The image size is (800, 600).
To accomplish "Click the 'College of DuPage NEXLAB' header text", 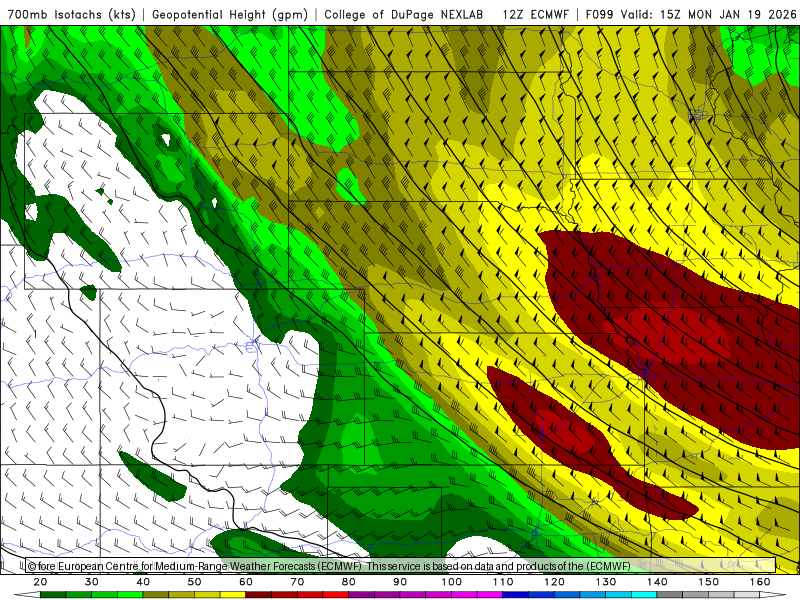I will (404, 14).
